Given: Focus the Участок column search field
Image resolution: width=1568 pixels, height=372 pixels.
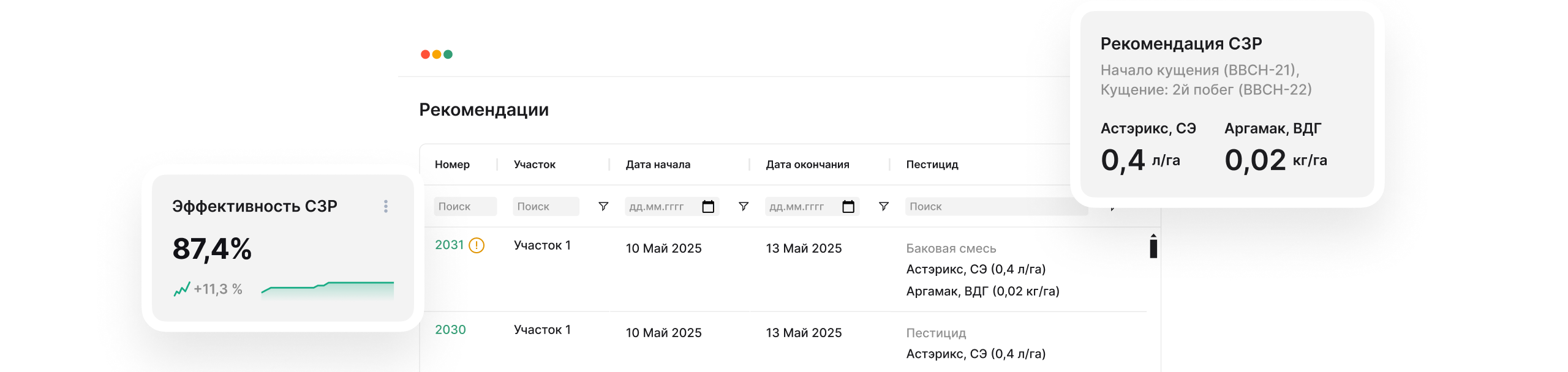Looking at the screenshot, I should pos(545,207).
